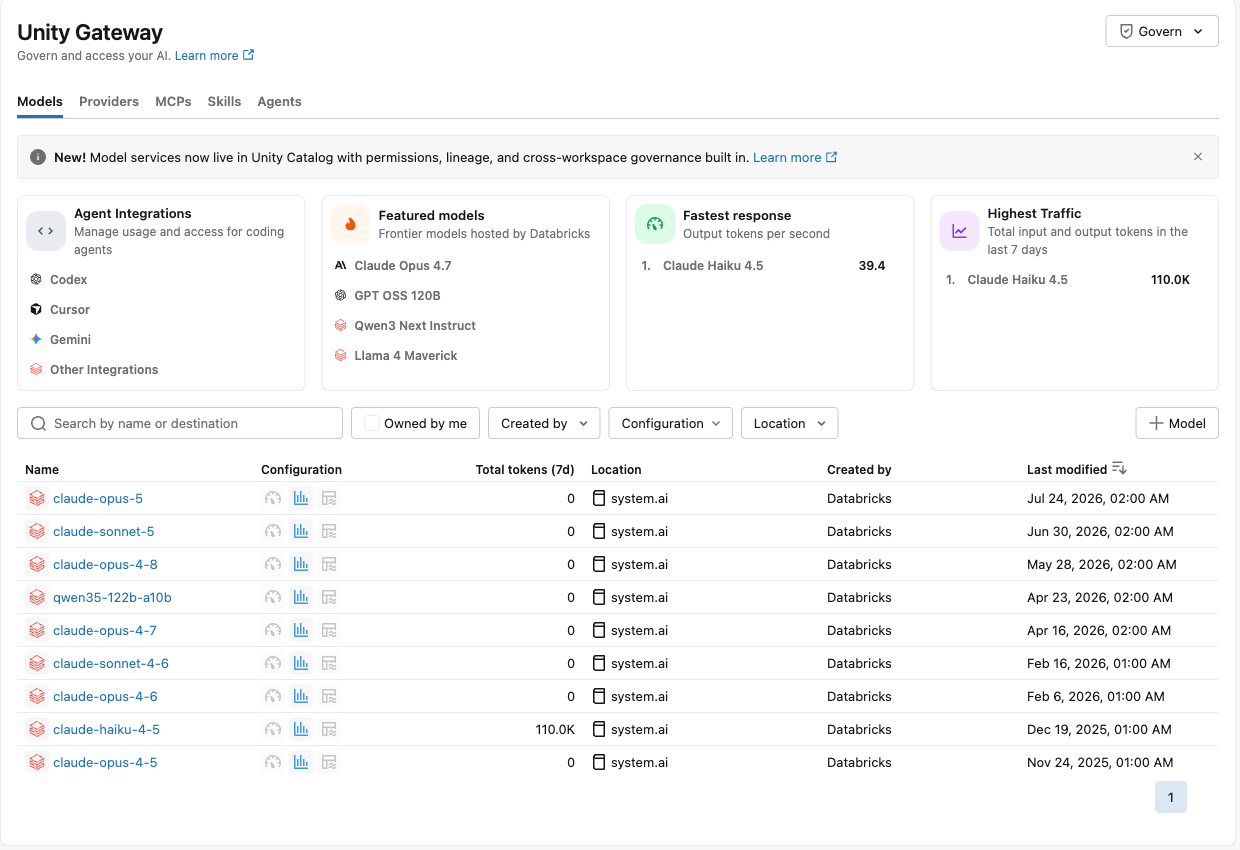Viewport: 1240px width, 850px height.
Task: Click the info icon in the New banner
Action: [38, 157]
